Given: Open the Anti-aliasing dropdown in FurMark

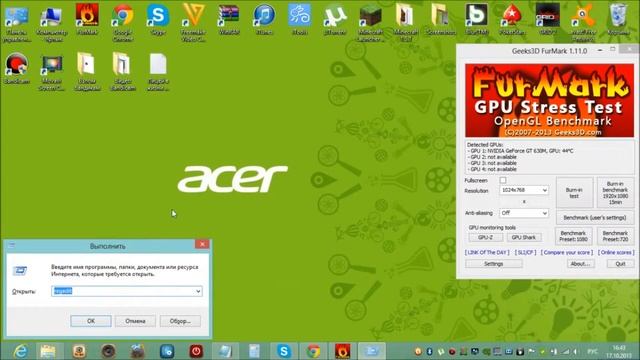Looking at the screenshot, I should point(524,213).
